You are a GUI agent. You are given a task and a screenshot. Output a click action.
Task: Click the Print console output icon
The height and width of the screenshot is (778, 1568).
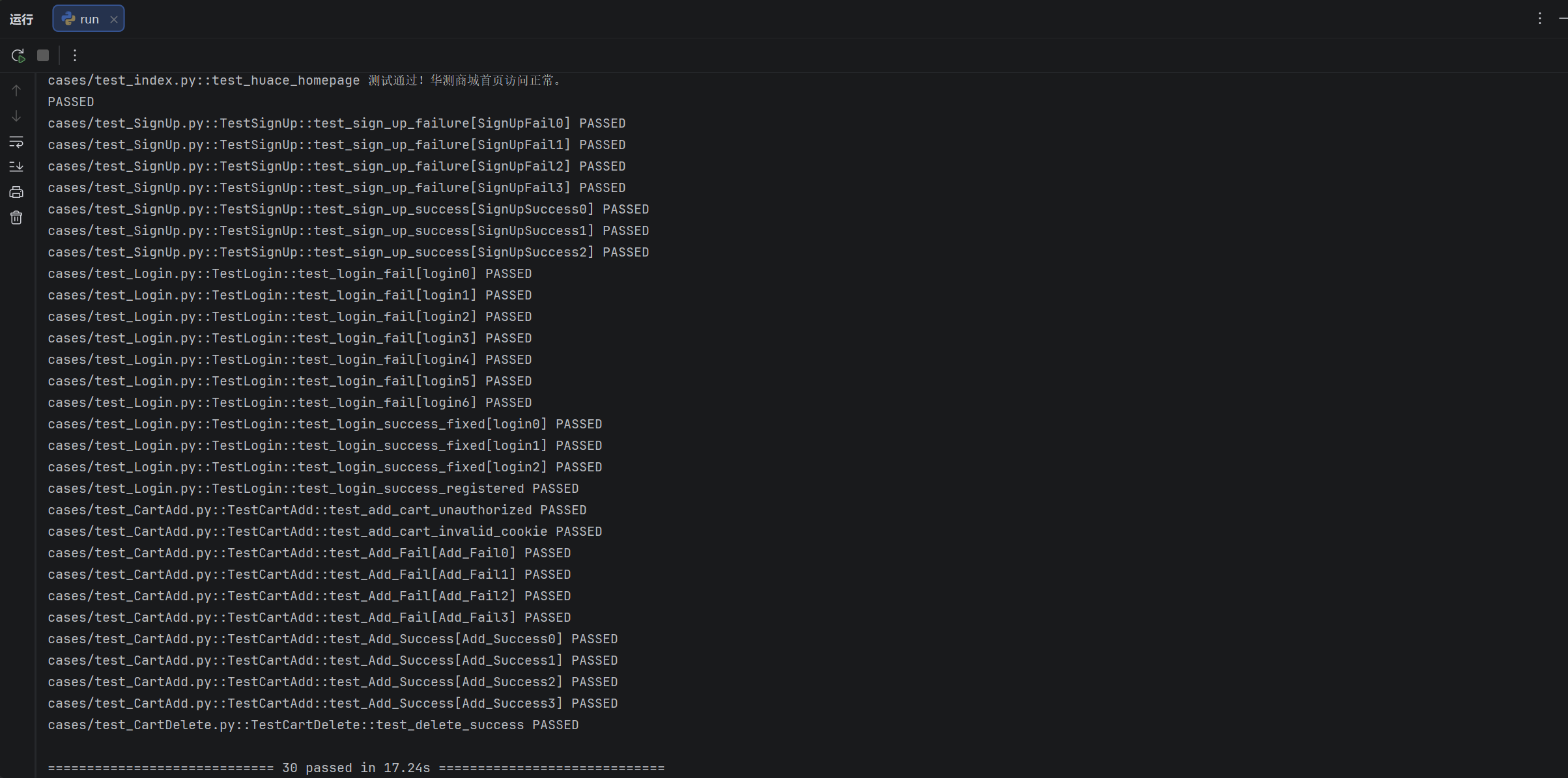(x=16, y=192)
